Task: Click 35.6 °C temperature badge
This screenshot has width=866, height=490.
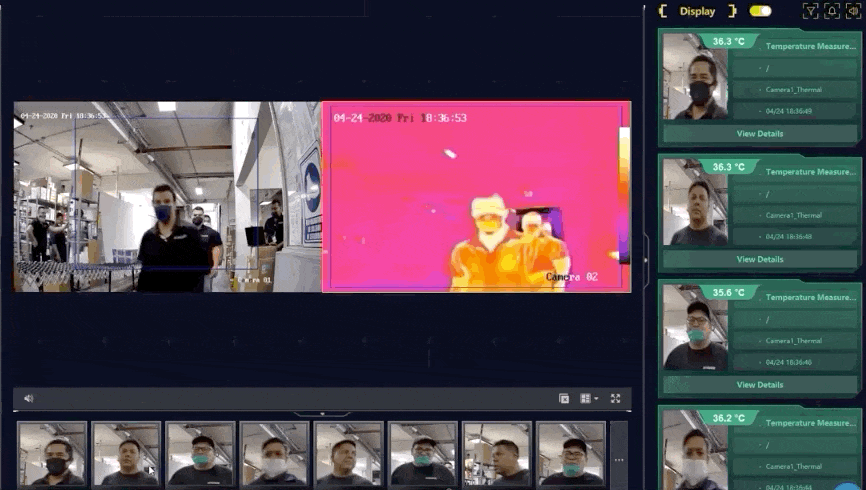Action: click(728, 292)
